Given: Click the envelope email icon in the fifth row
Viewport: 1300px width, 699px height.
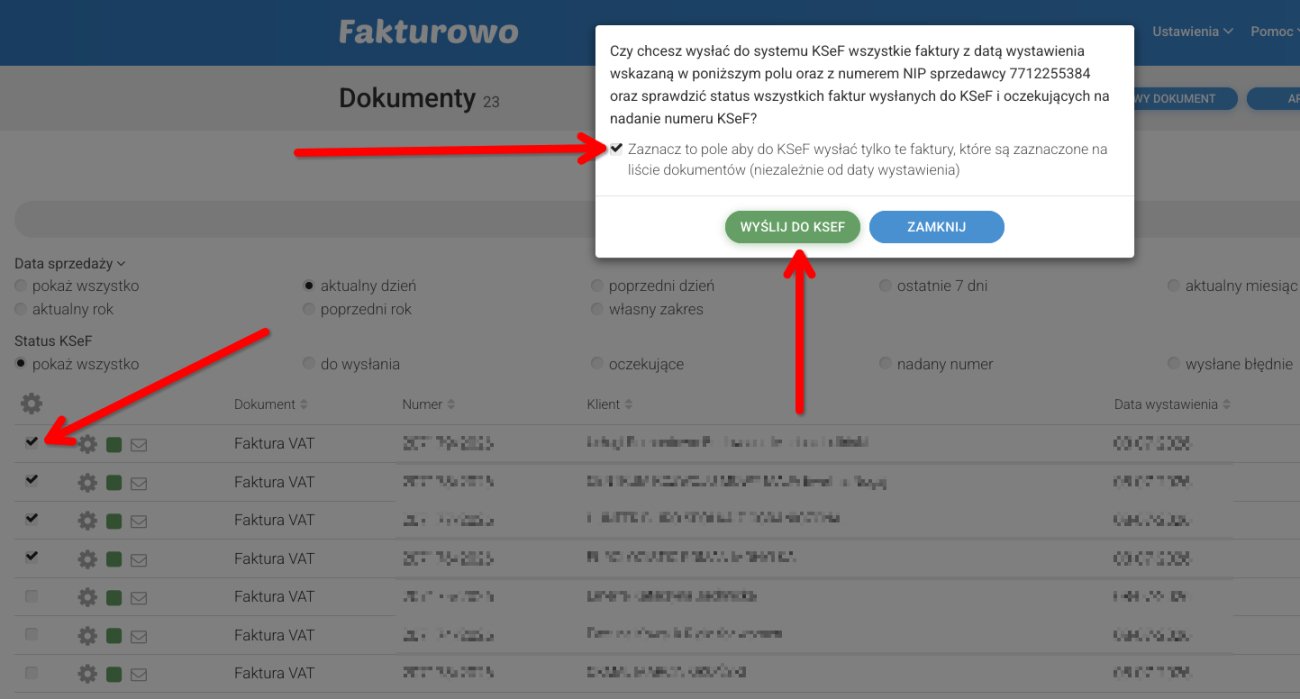Looking at the screenshot, I should coord(139,598).
